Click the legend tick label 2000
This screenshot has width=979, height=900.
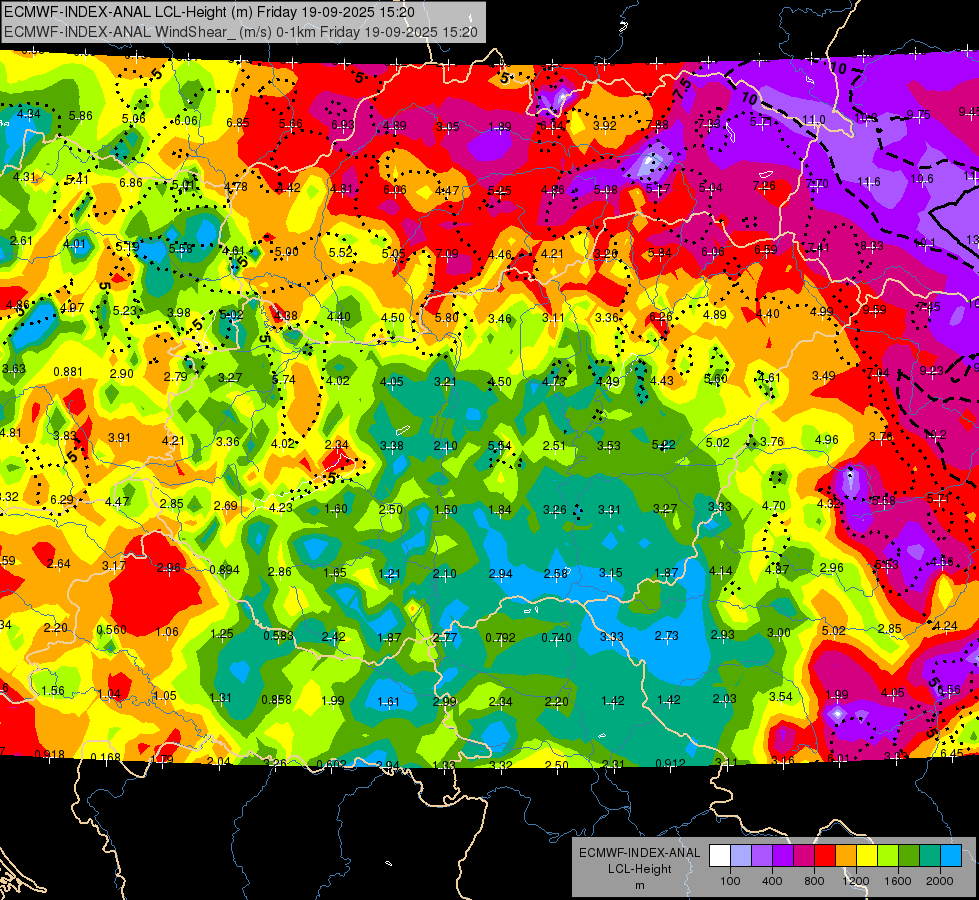pyautogui.click(x=940, y=881)
